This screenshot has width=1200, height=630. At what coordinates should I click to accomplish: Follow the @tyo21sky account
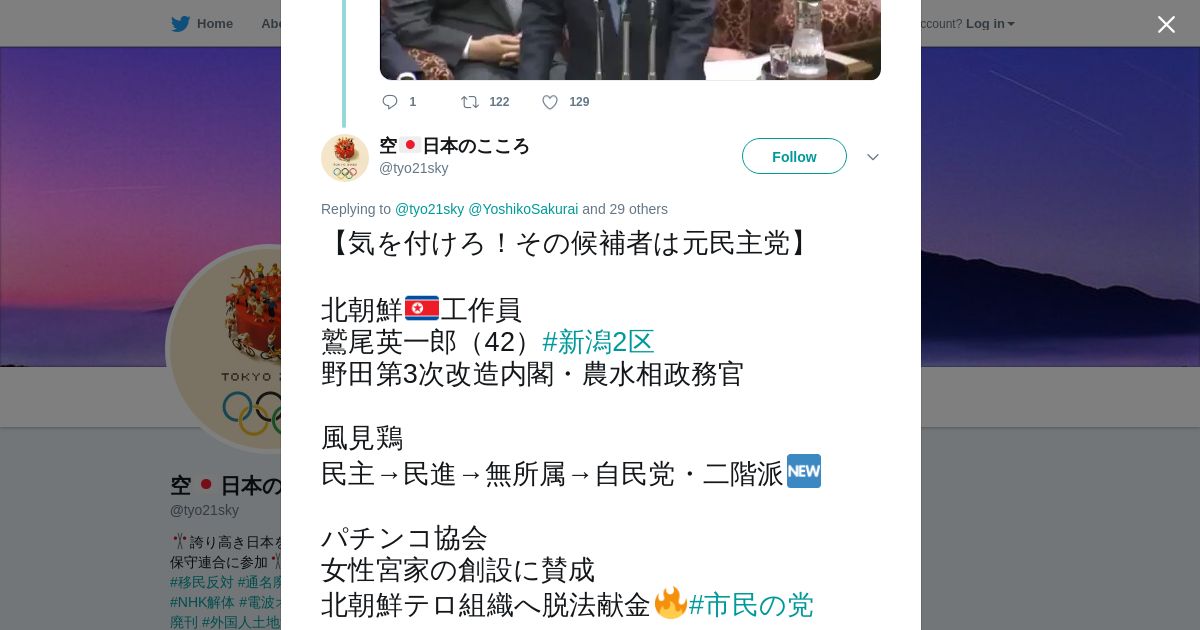pyautogui.click(x=794, y=156)
